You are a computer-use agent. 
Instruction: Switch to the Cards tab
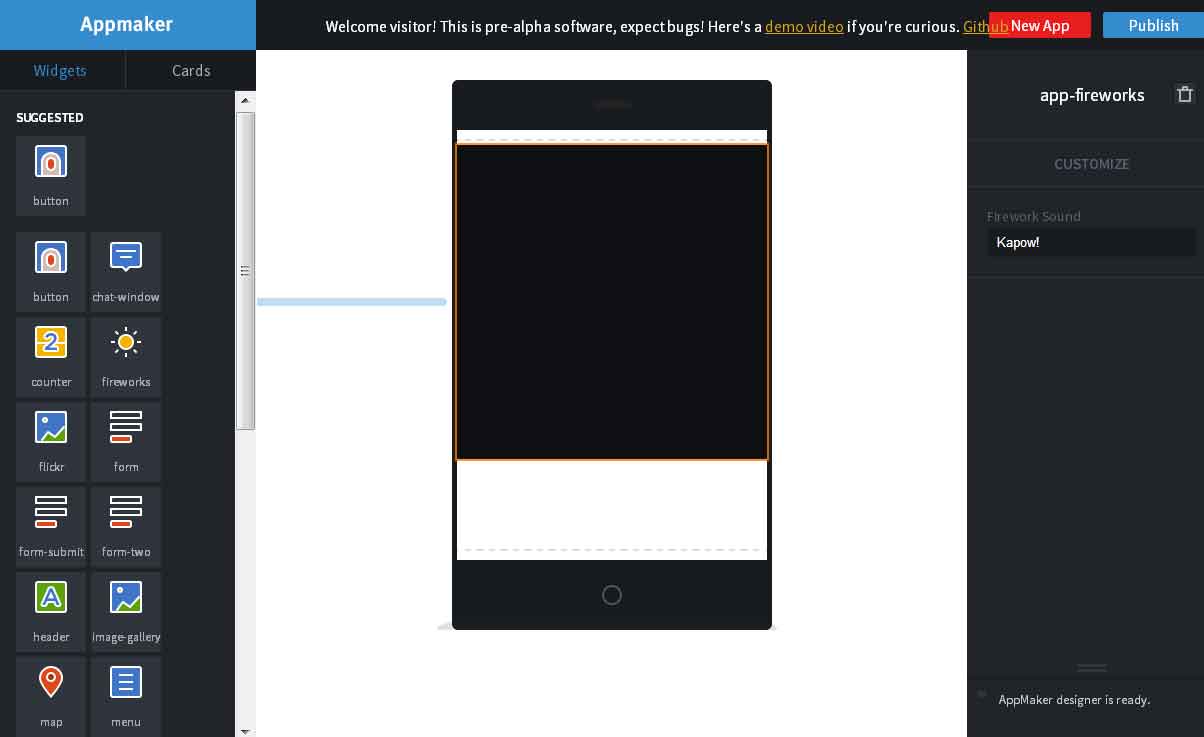(191, 70)
